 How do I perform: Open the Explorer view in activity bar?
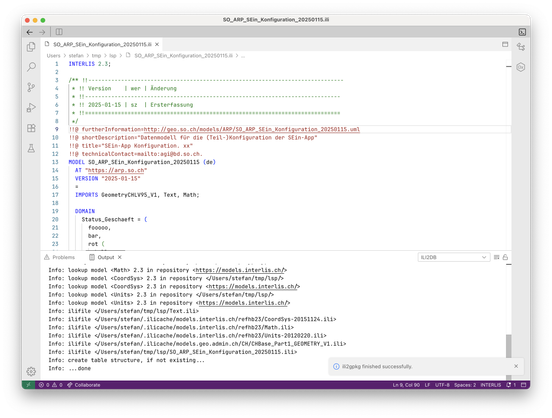tap(31, 47)
